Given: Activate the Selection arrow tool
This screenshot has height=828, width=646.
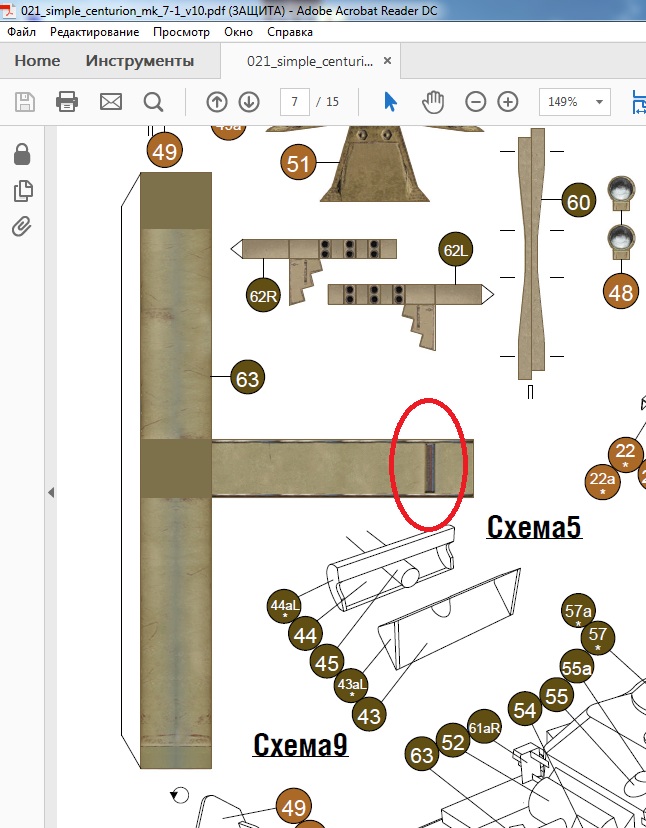Looking at the screenshot, I should pyautogui.click(x=390, y=101).
